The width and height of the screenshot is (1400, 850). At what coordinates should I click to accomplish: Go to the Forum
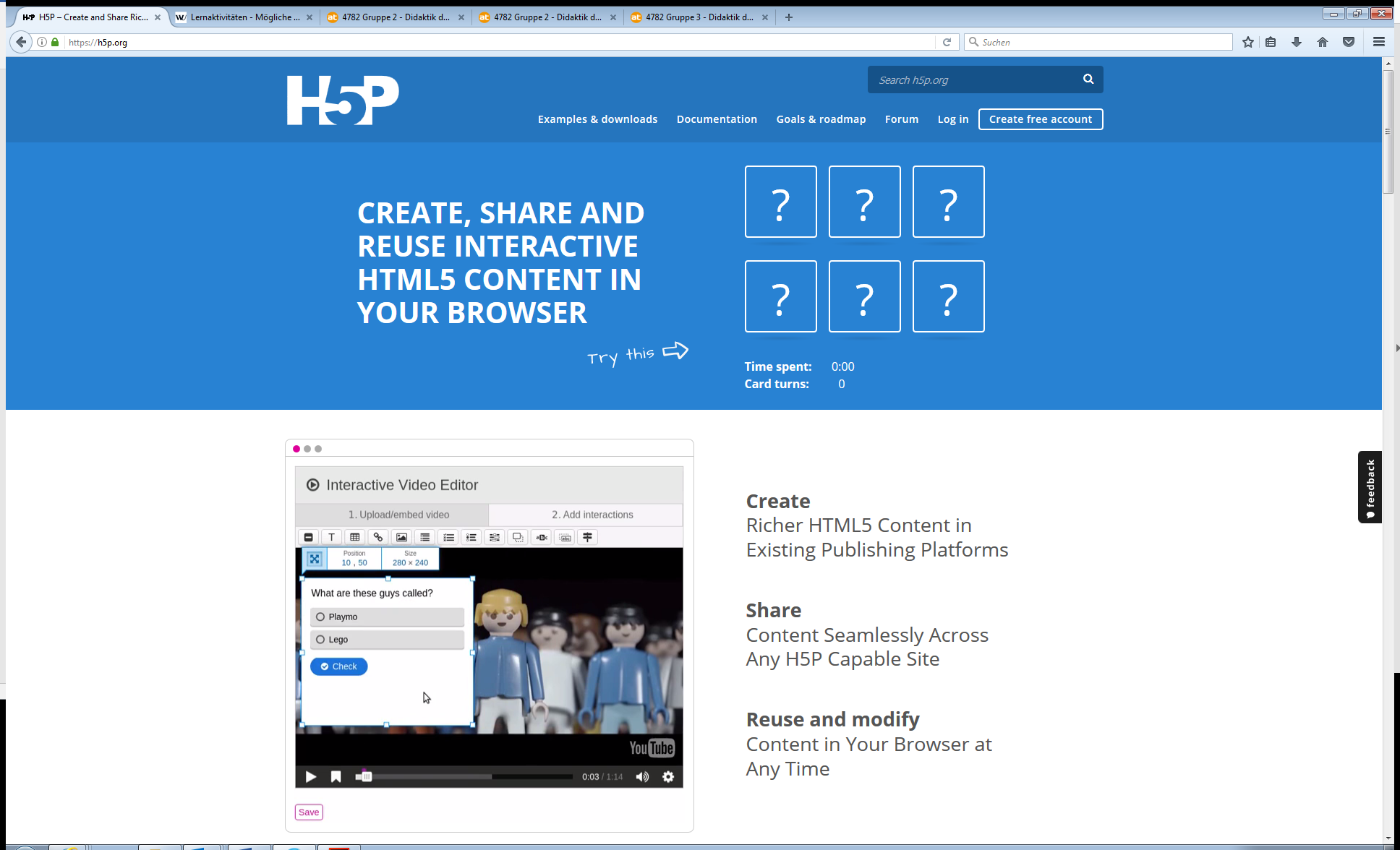[902, 119]
